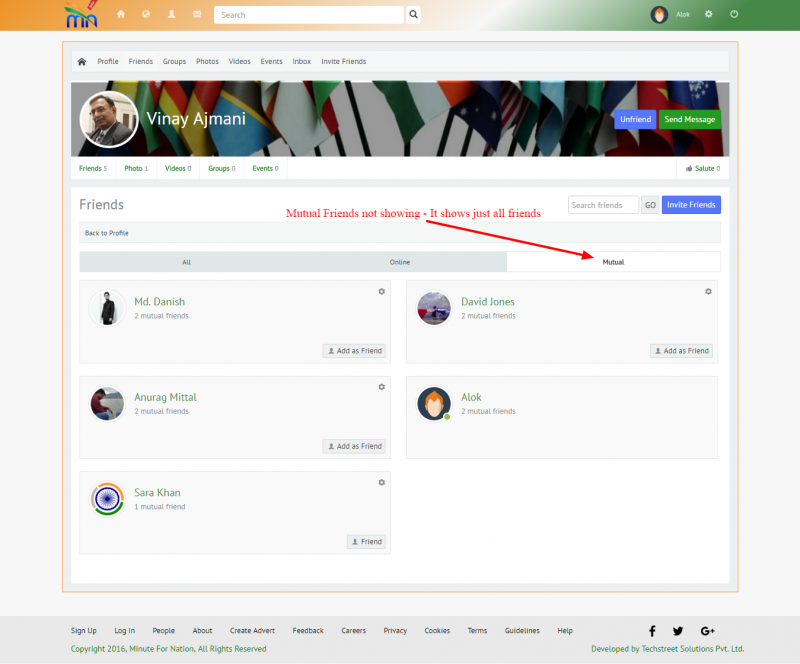Open the Videos 0 stat link
Viewport: 800px width, 664px height.
[x=178, y=168]
